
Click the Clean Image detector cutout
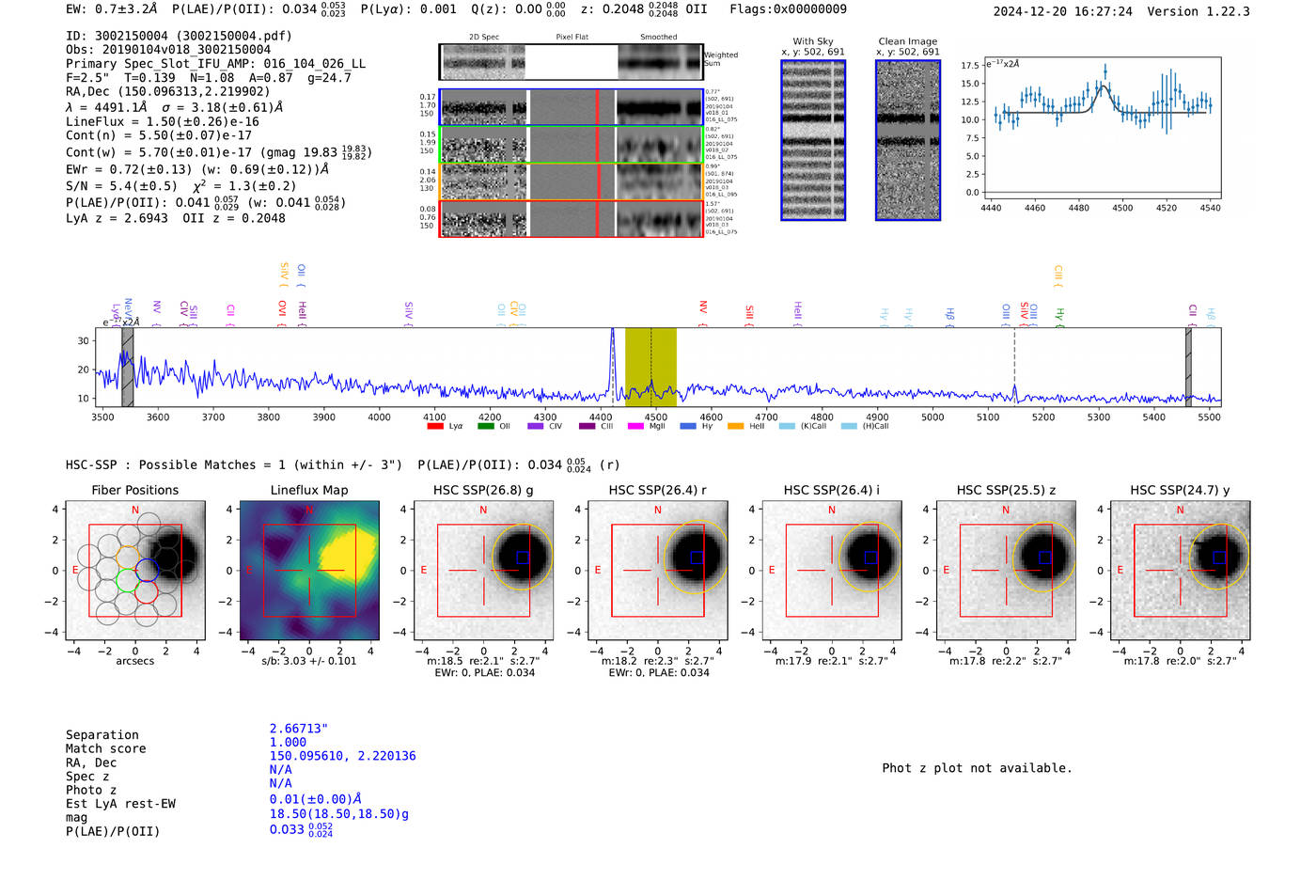(x=908, y=140)
